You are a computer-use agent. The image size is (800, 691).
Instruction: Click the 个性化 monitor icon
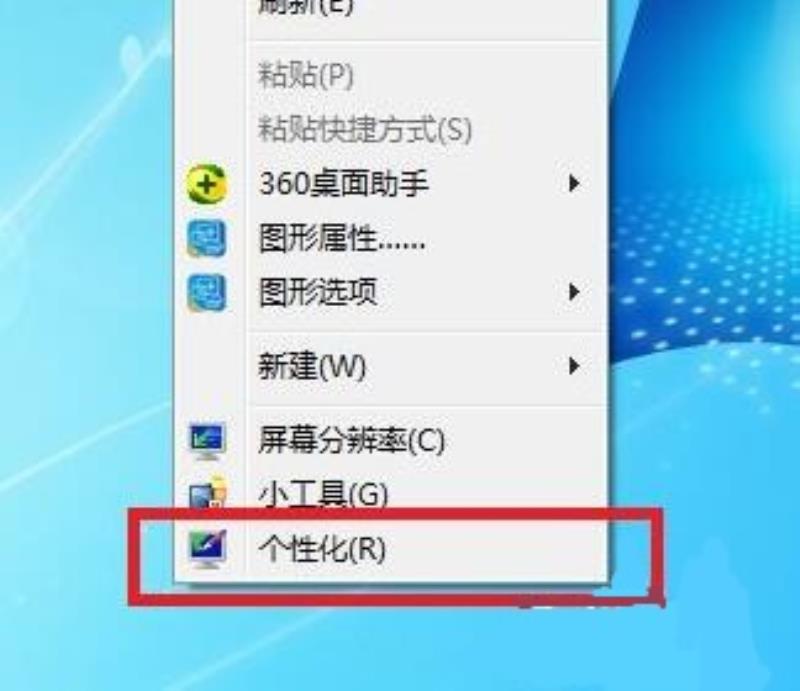207,549
